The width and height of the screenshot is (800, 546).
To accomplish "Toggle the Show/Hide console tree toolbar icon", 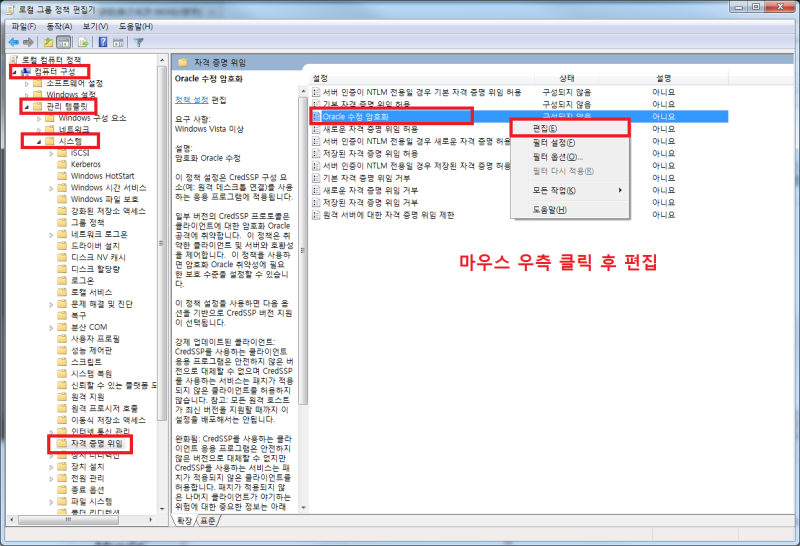I will pyautogui.click(x=64, y=42).
